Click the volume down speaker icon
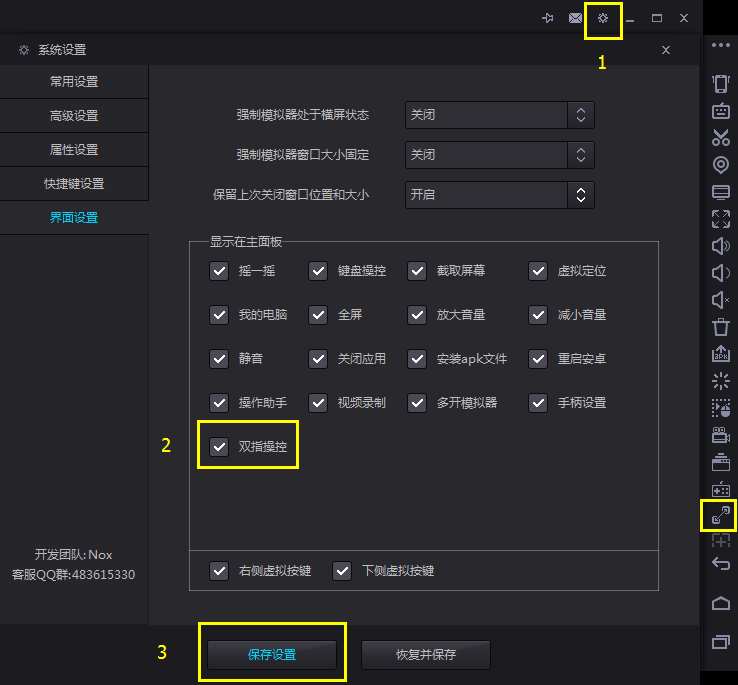The image size is (738, 685). coord(721,273)
